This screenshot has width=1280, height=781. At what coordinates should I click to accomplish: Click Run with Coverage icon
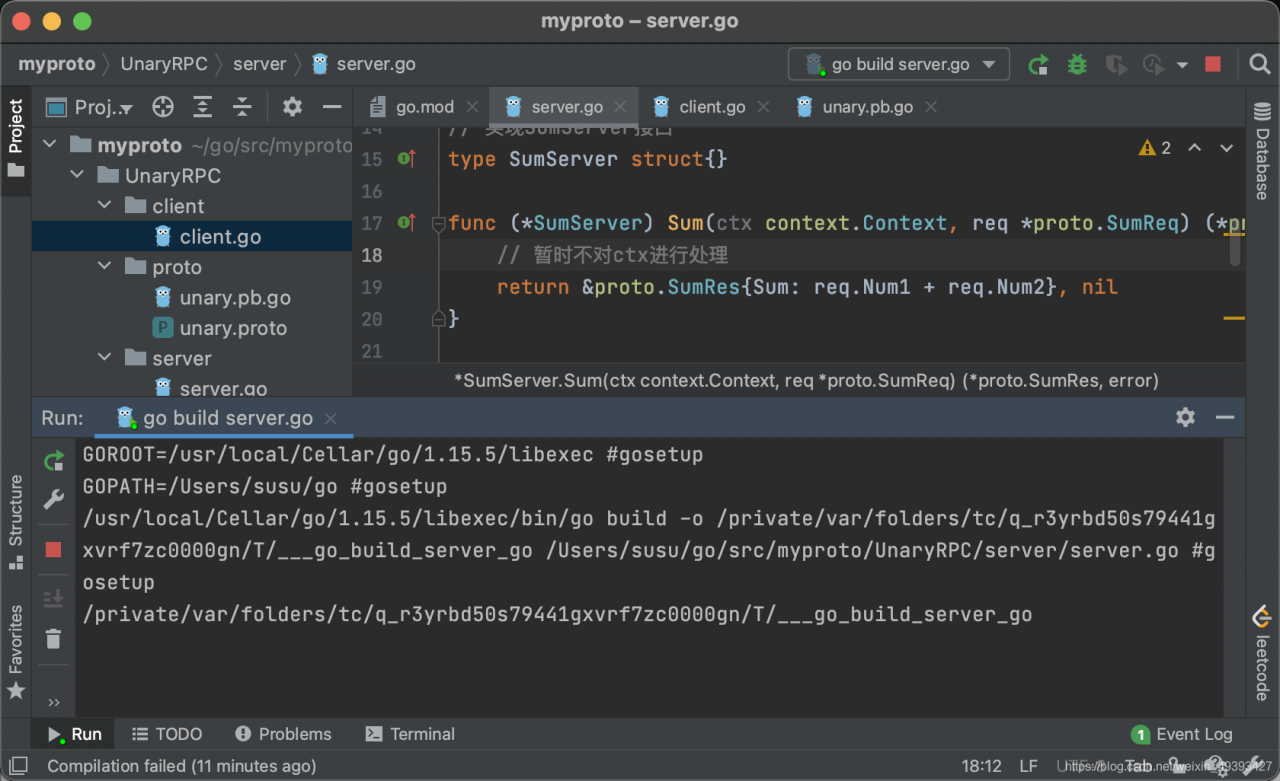(x=1116, y=65)
